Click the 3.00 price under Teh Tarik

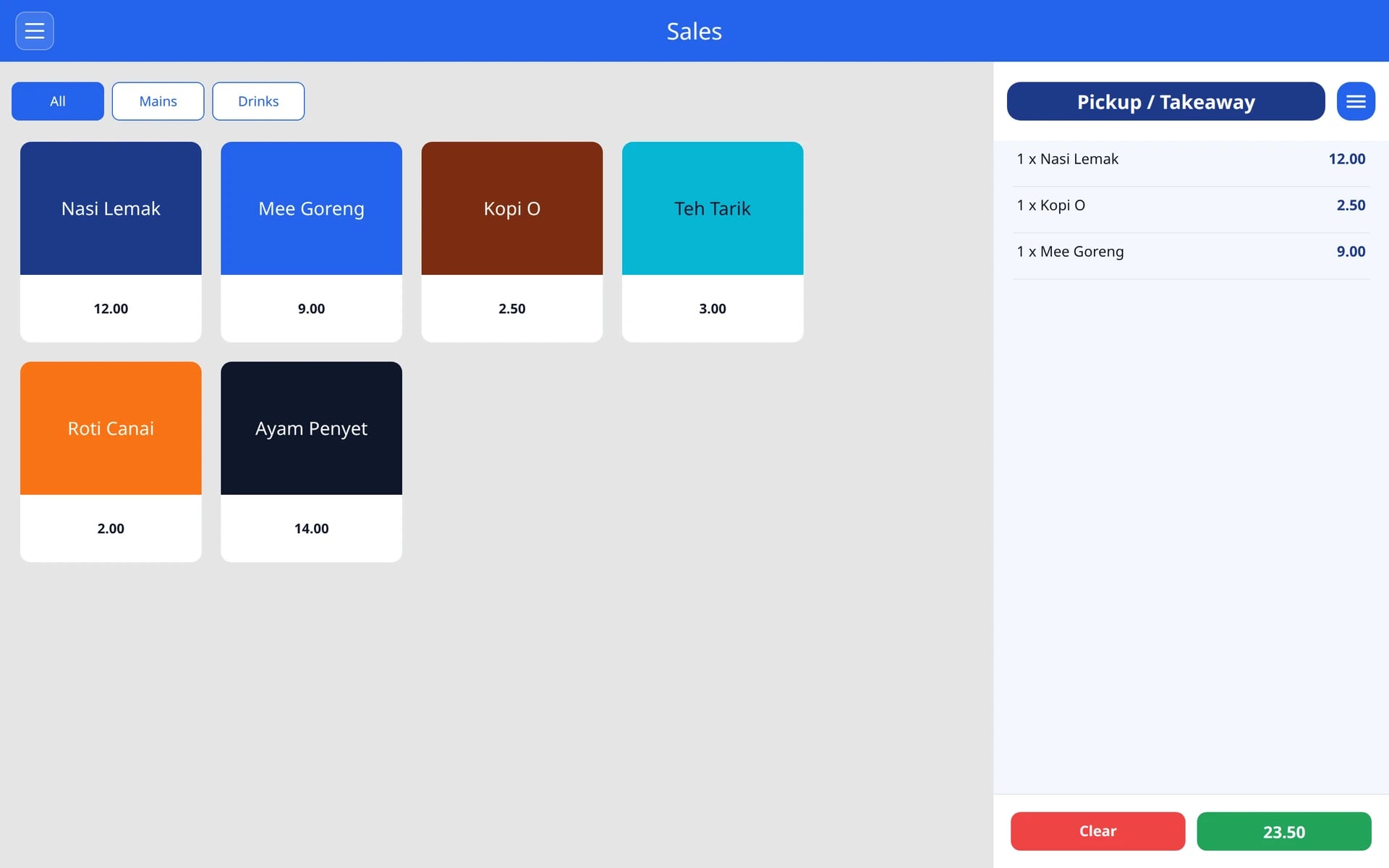713,309
